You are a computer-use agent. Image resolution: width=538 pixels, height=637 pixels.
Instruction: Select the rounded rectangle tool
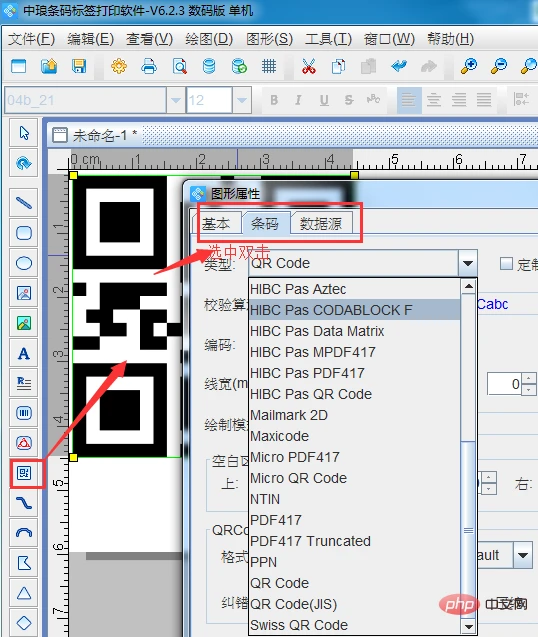(24, 233)
